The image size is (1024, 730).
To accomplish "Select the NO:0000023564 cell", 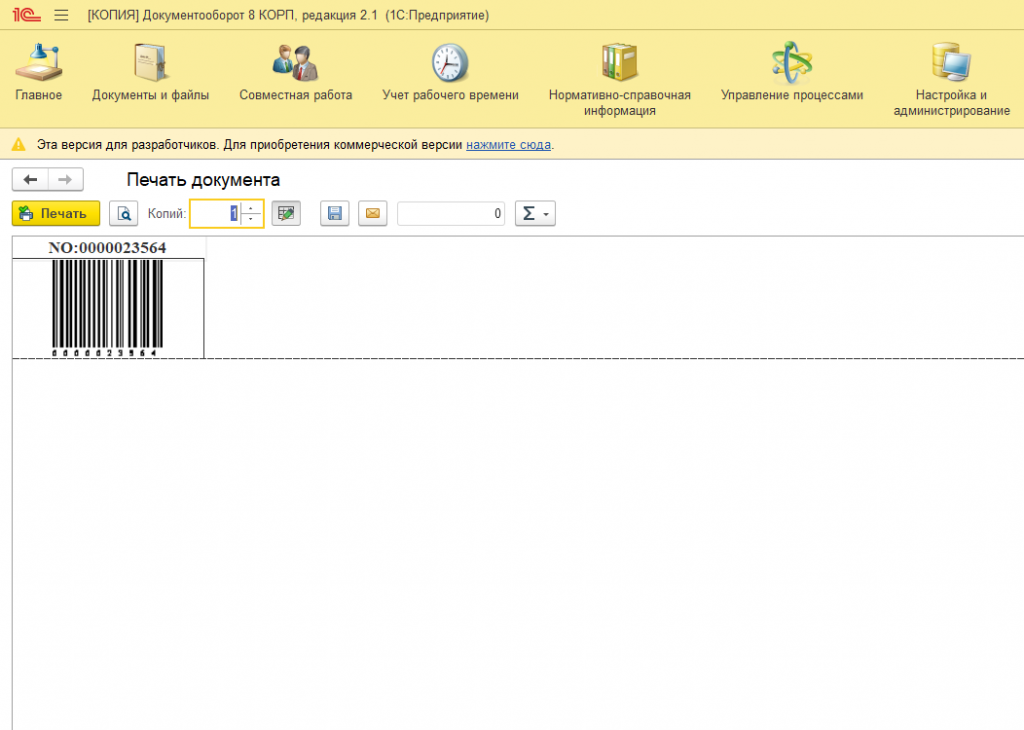I will coord(108,248).
